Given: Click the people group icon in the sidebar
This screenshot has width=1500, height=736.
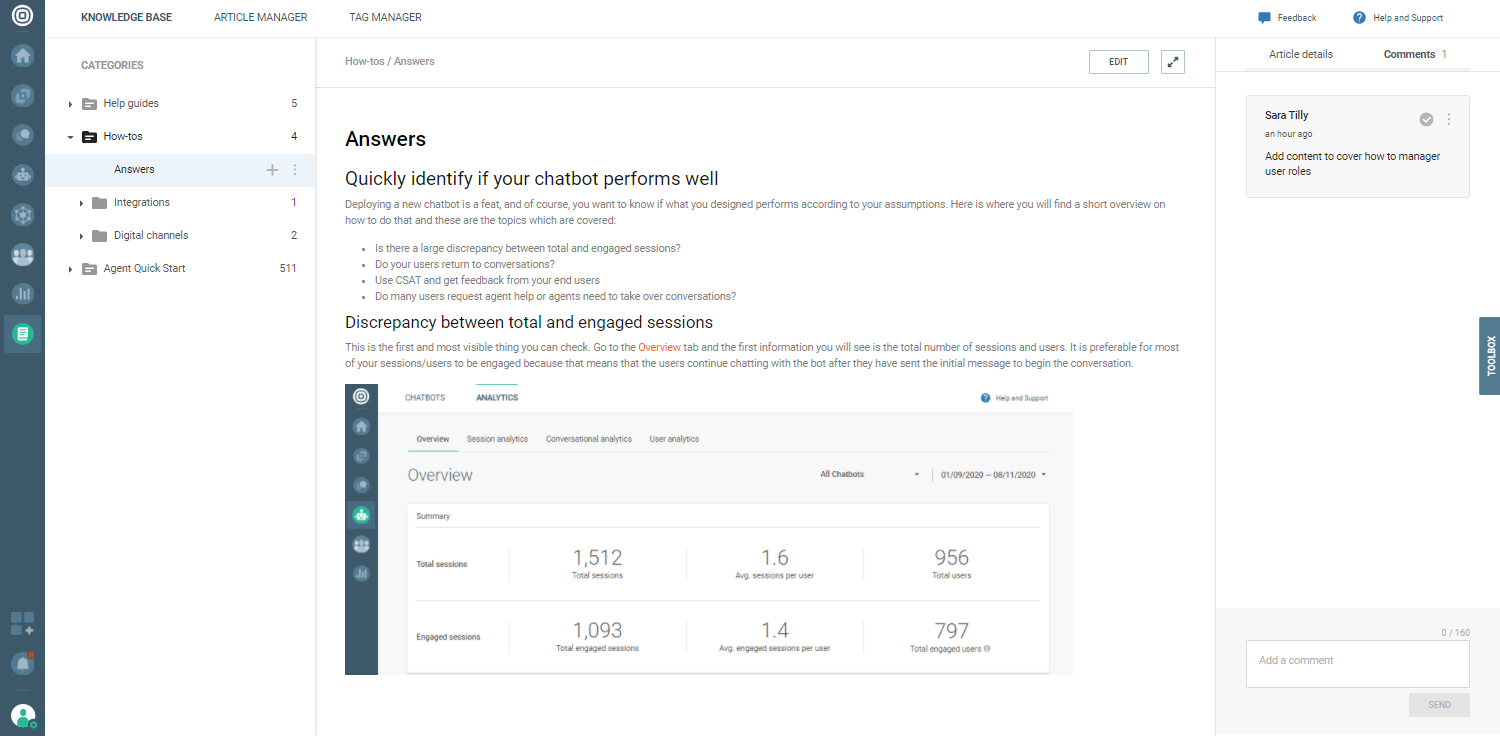Looking at the screenshot, I should [22, 255].
